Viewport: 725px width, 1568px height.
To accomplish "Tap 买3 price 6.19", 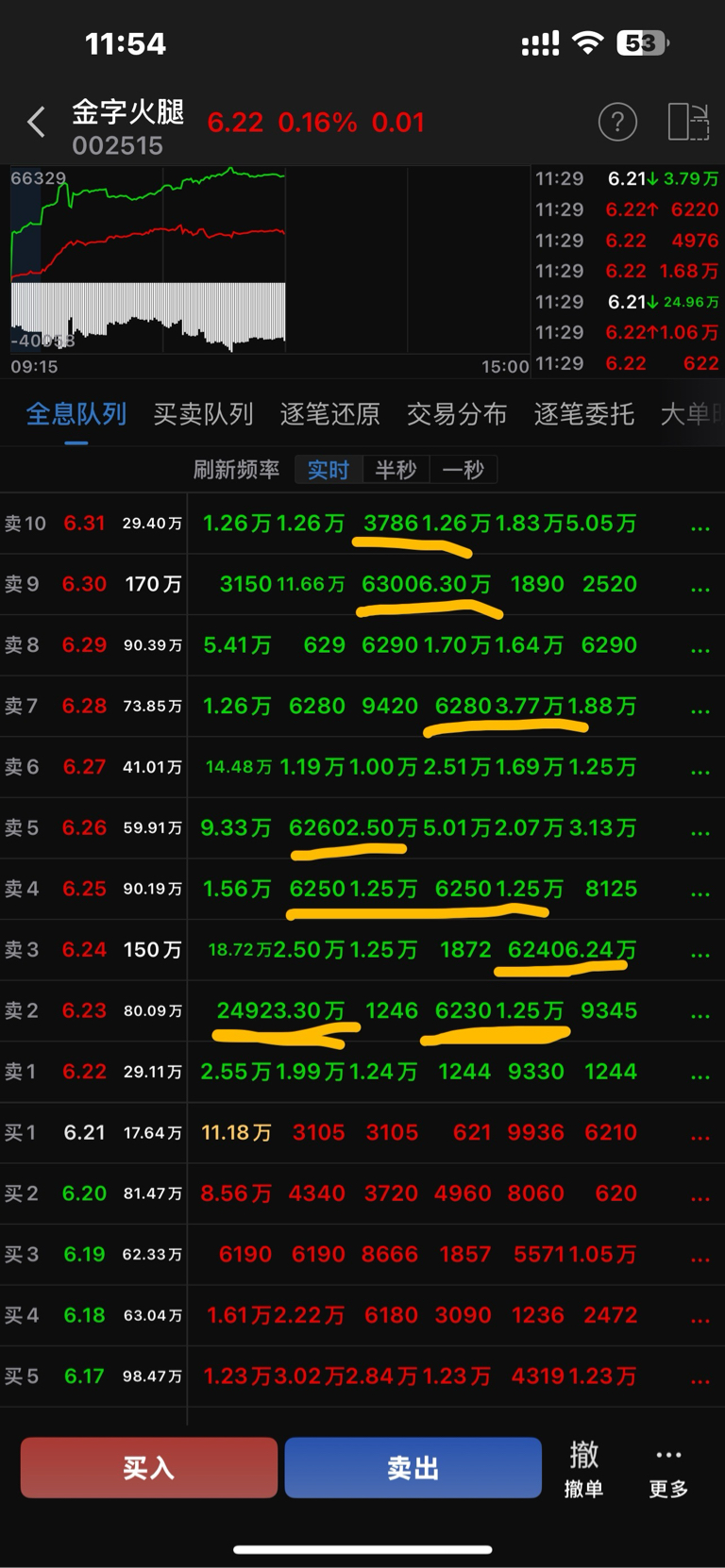I will (x=84, y=1254).
